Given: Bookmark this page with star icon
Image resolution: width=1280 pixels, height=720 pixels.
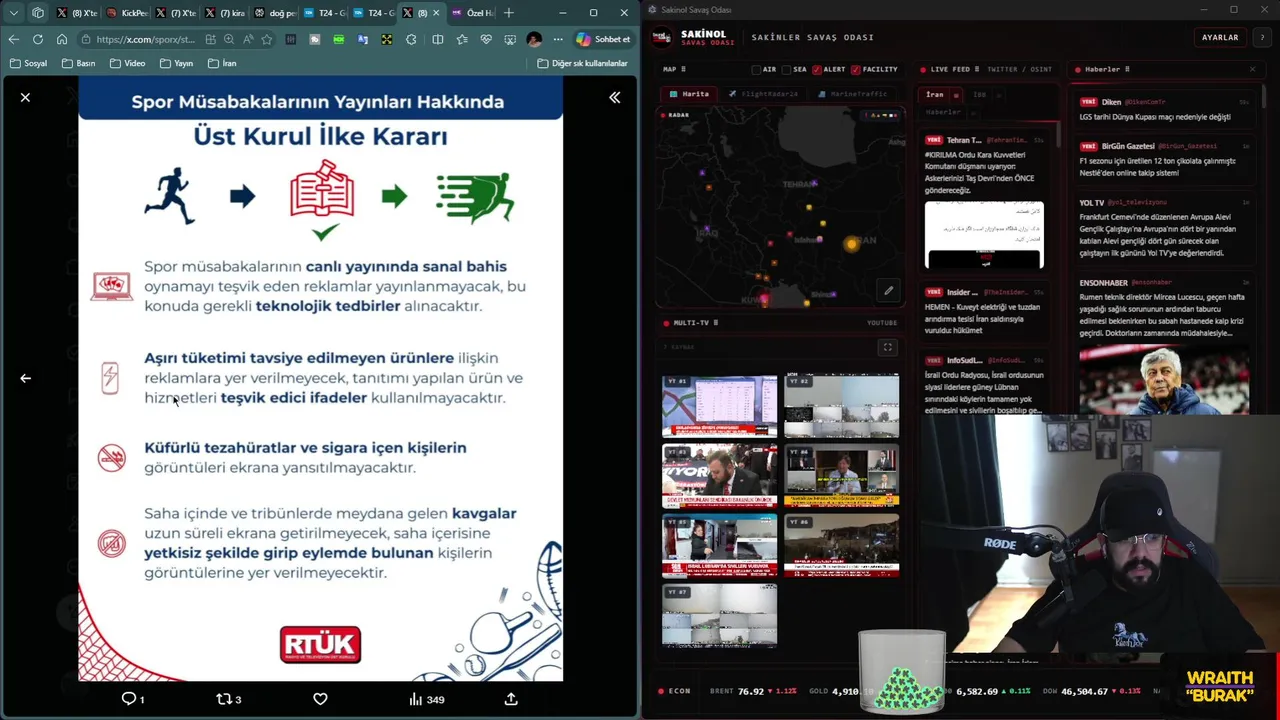Looking at the screenshot, I should (x=267, y=39).
